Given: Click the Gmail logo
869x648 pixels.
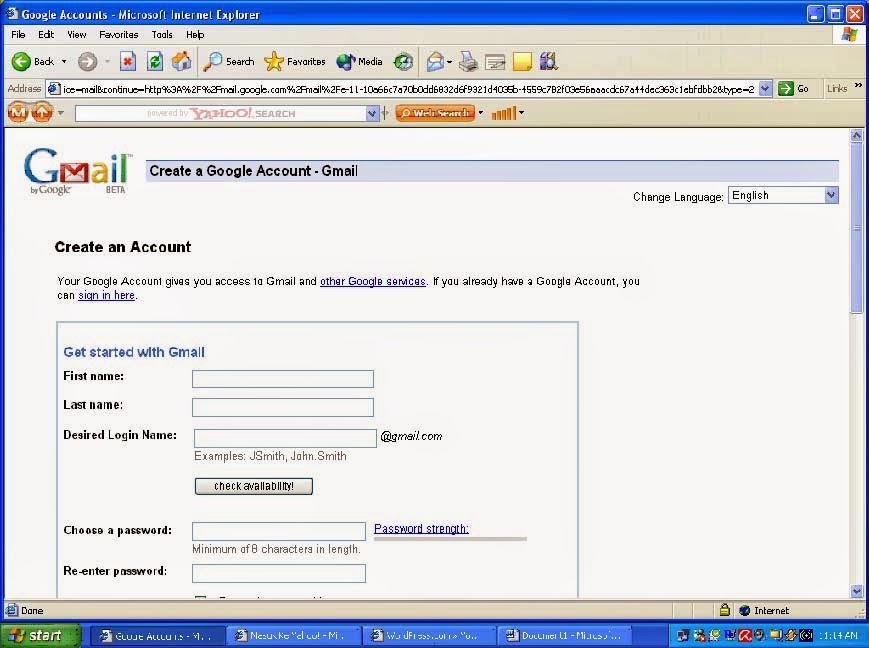Looking at the screenshot, I should pyautogui.click(x=76, y=170).
